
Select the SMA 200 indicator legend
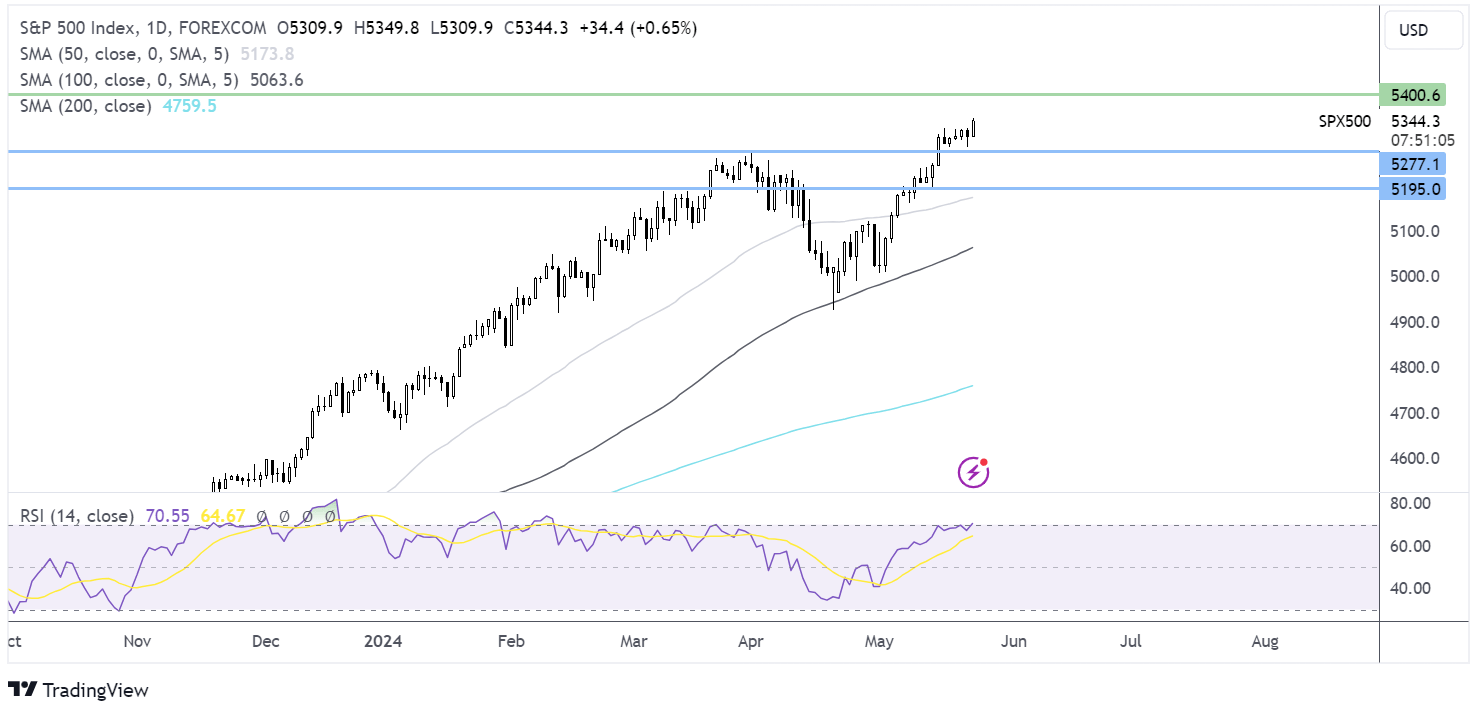click(86, 105)
